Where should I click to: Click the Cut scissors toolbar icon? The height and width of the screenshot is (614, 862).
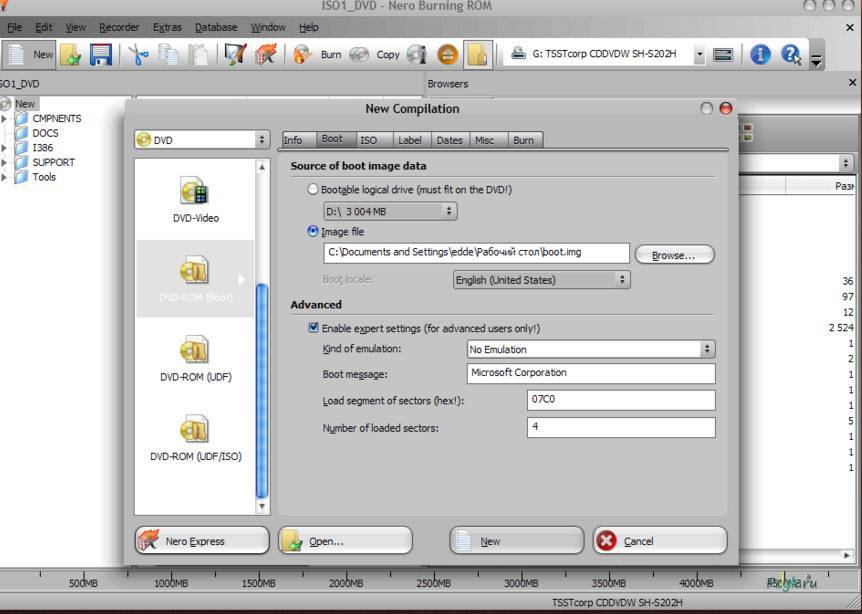139,55
